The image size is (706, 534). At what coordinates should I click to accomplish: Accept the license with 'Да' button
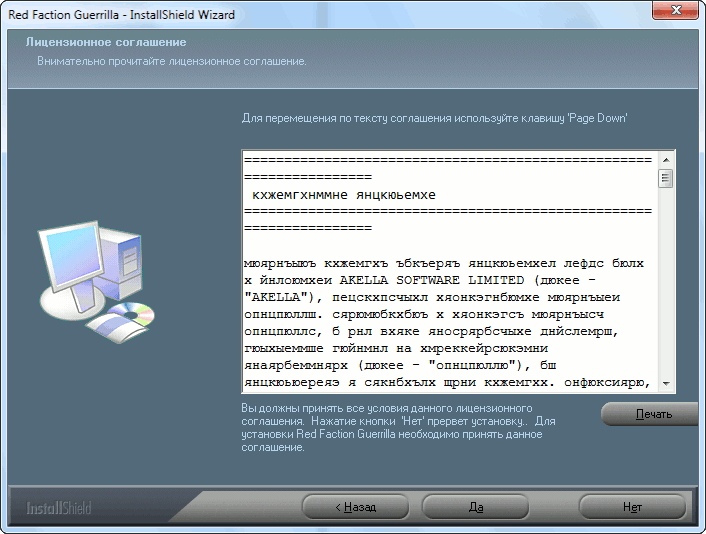[475, 507]
